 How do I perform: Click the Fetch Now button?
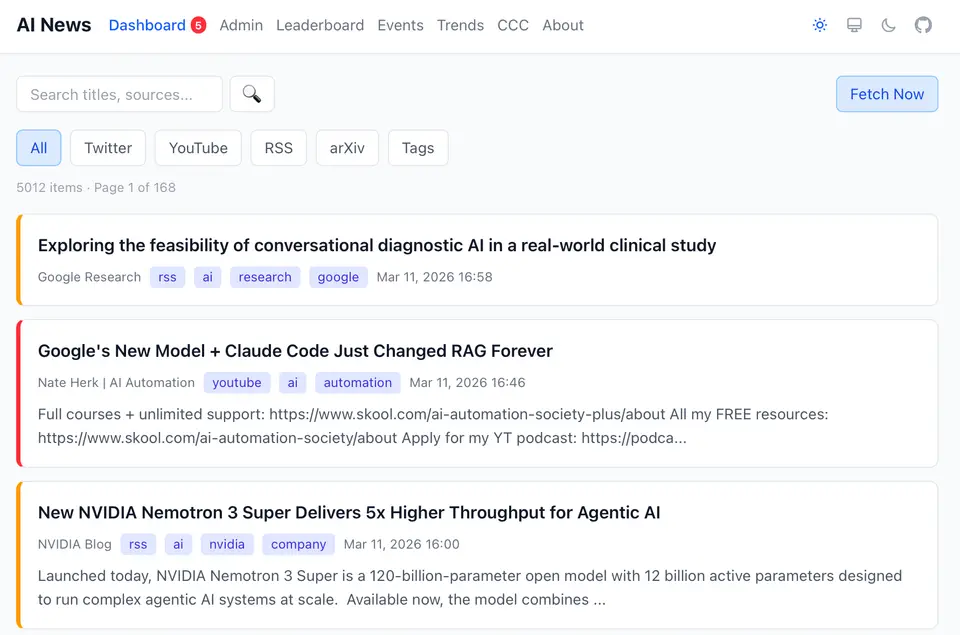pyautogui.click(x=887, y=94)
